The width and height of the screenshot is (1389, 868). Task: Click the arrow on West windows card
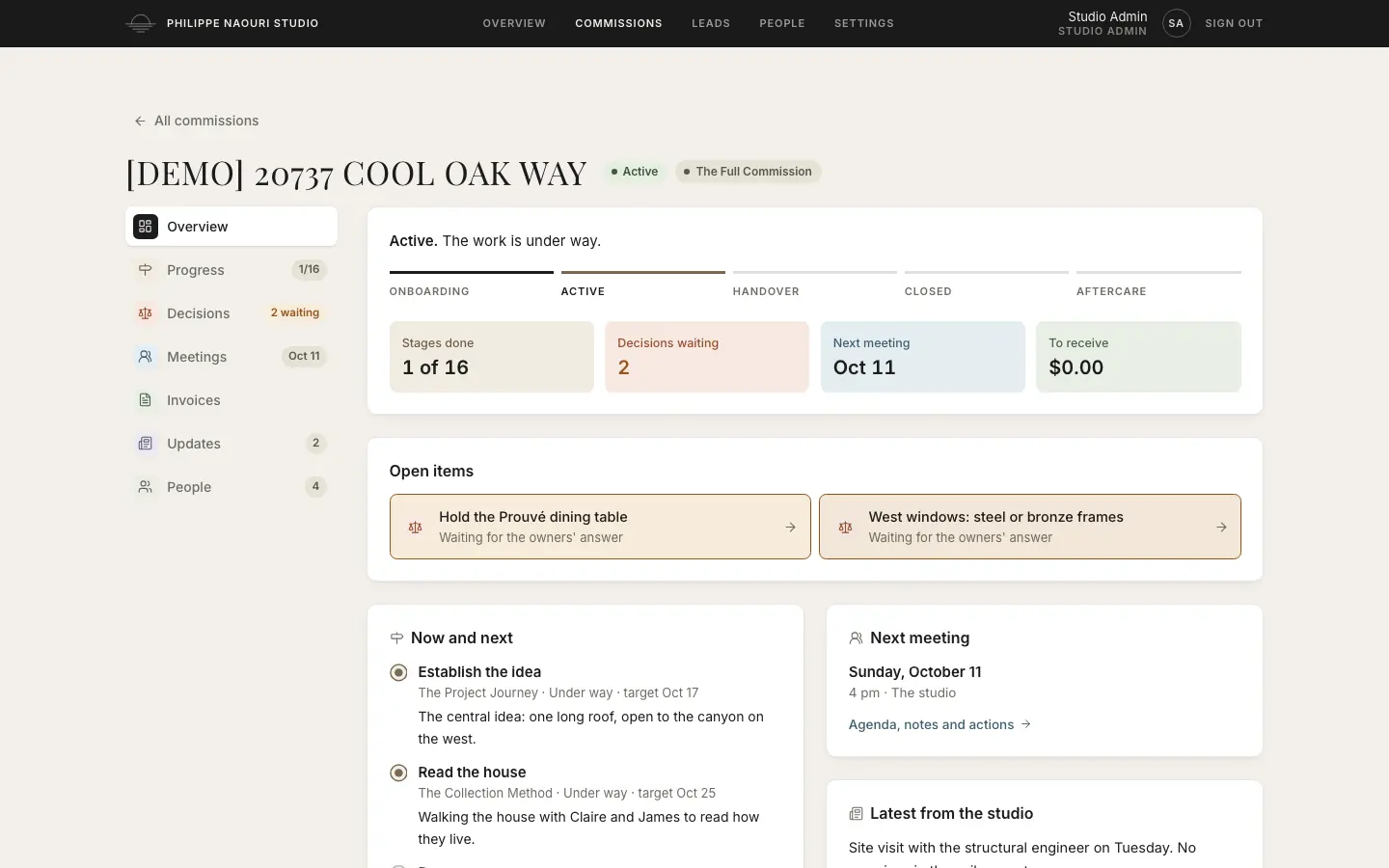tap(1221, 528)
